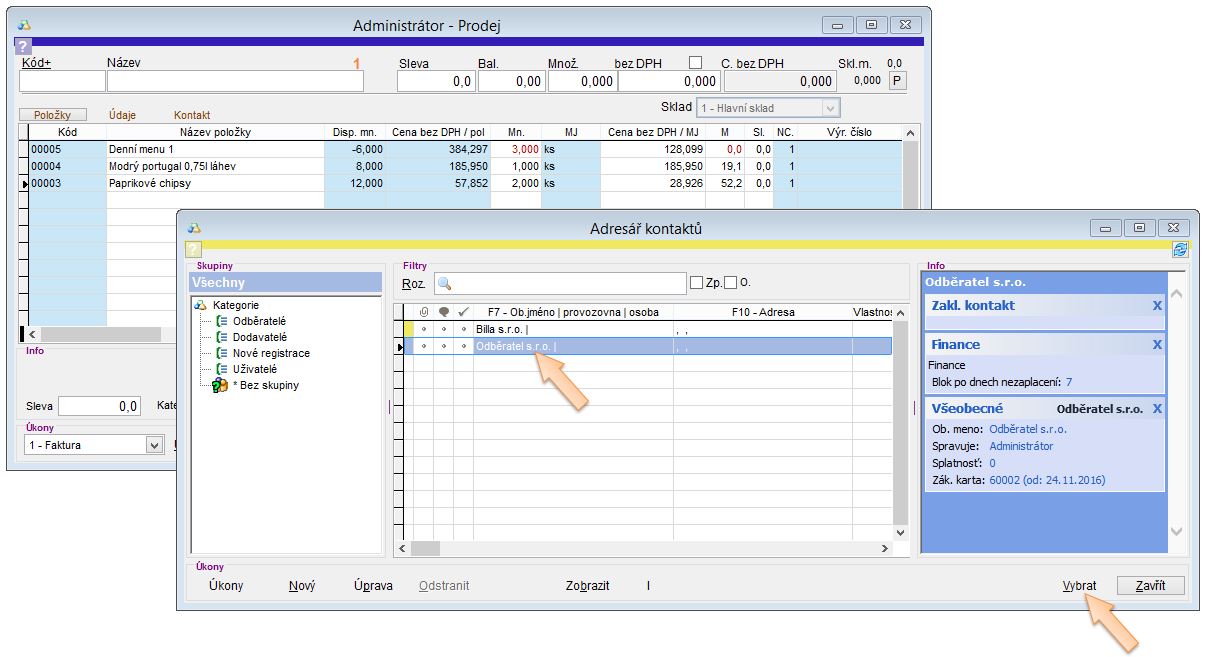The width and height of the screenshot is (1207, 657).
Task: Click the contact list horizontal scrollbar thumb
Action: pyautogui.click(x=425, y=548)
